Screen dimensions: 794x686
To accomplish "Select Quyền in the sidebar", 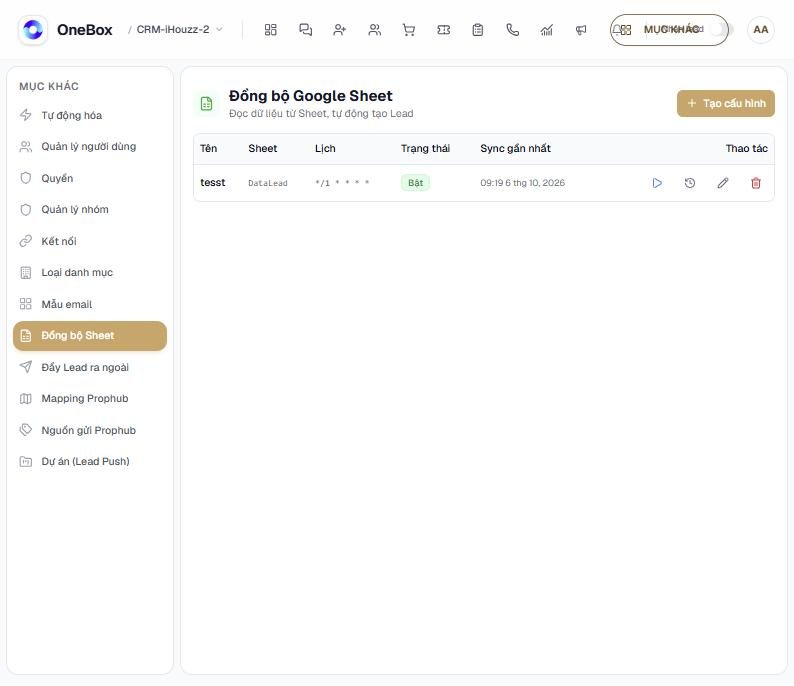I will (90, 178).
